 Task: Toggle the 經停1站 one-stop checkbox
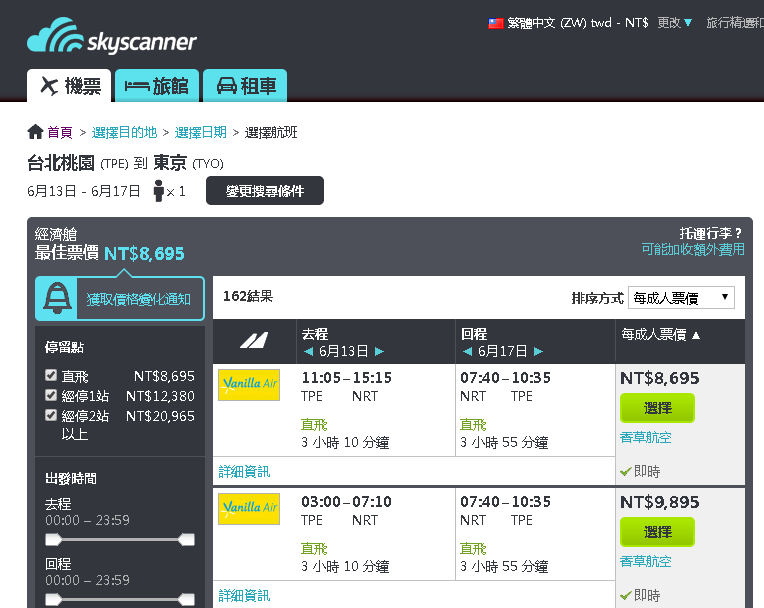click(x=51, y=396)
